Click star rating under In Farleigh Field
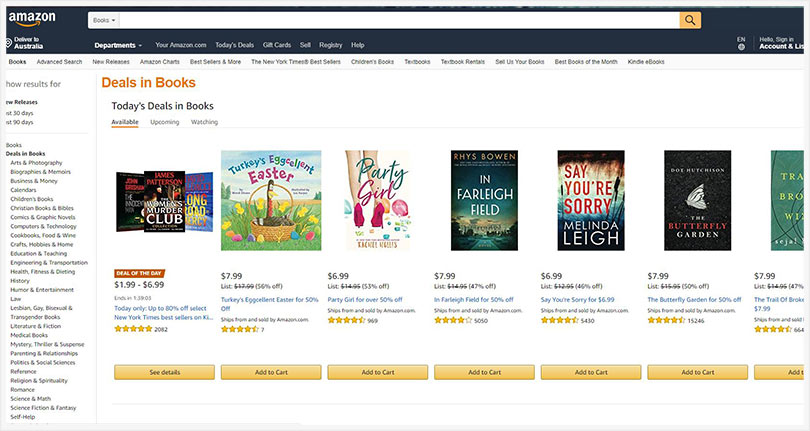The width and height of the screenshot is (810, 431). click(x=453, y=320)
